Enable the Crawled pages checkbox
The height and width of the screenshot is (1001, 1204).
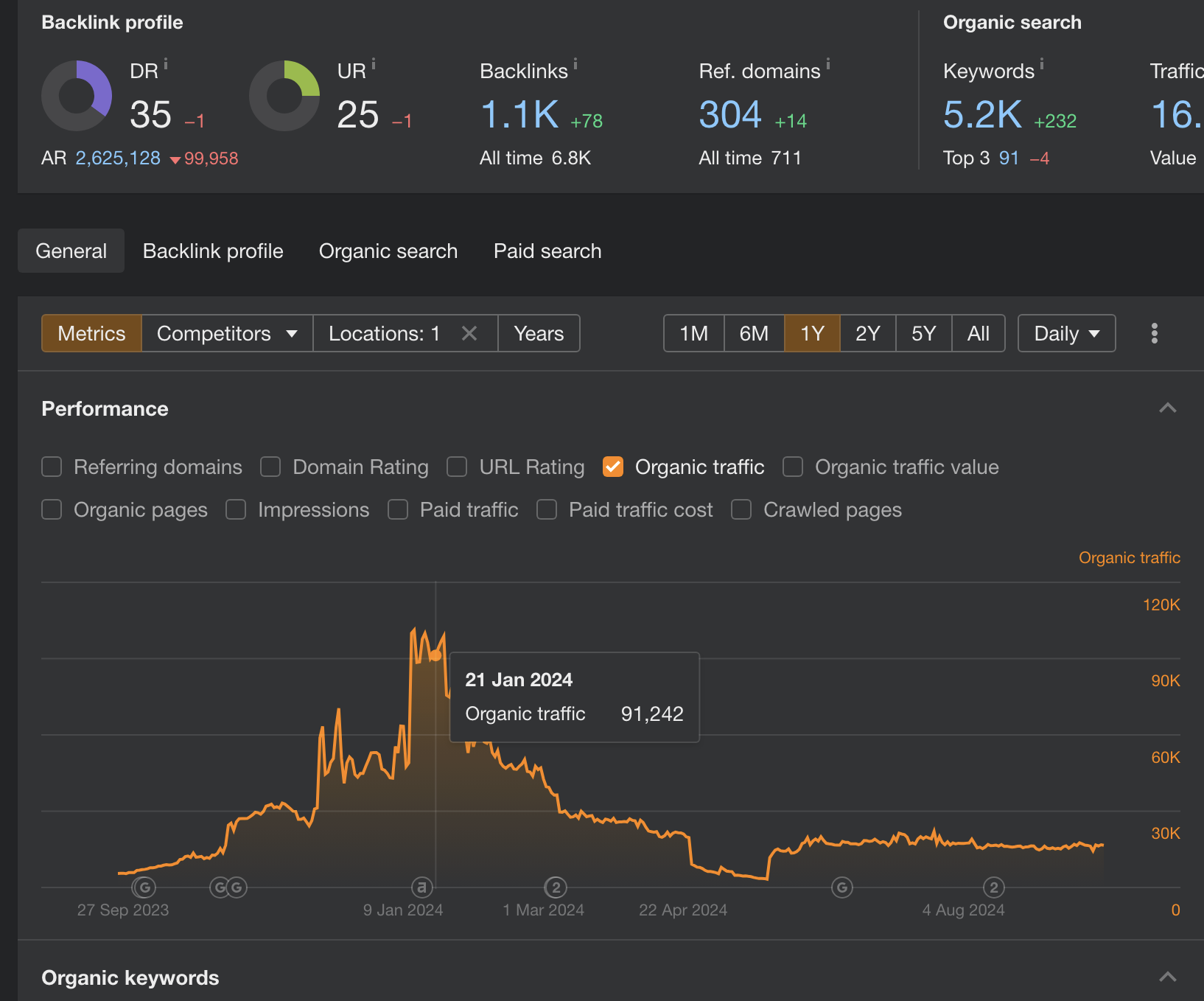coord(741,509)
